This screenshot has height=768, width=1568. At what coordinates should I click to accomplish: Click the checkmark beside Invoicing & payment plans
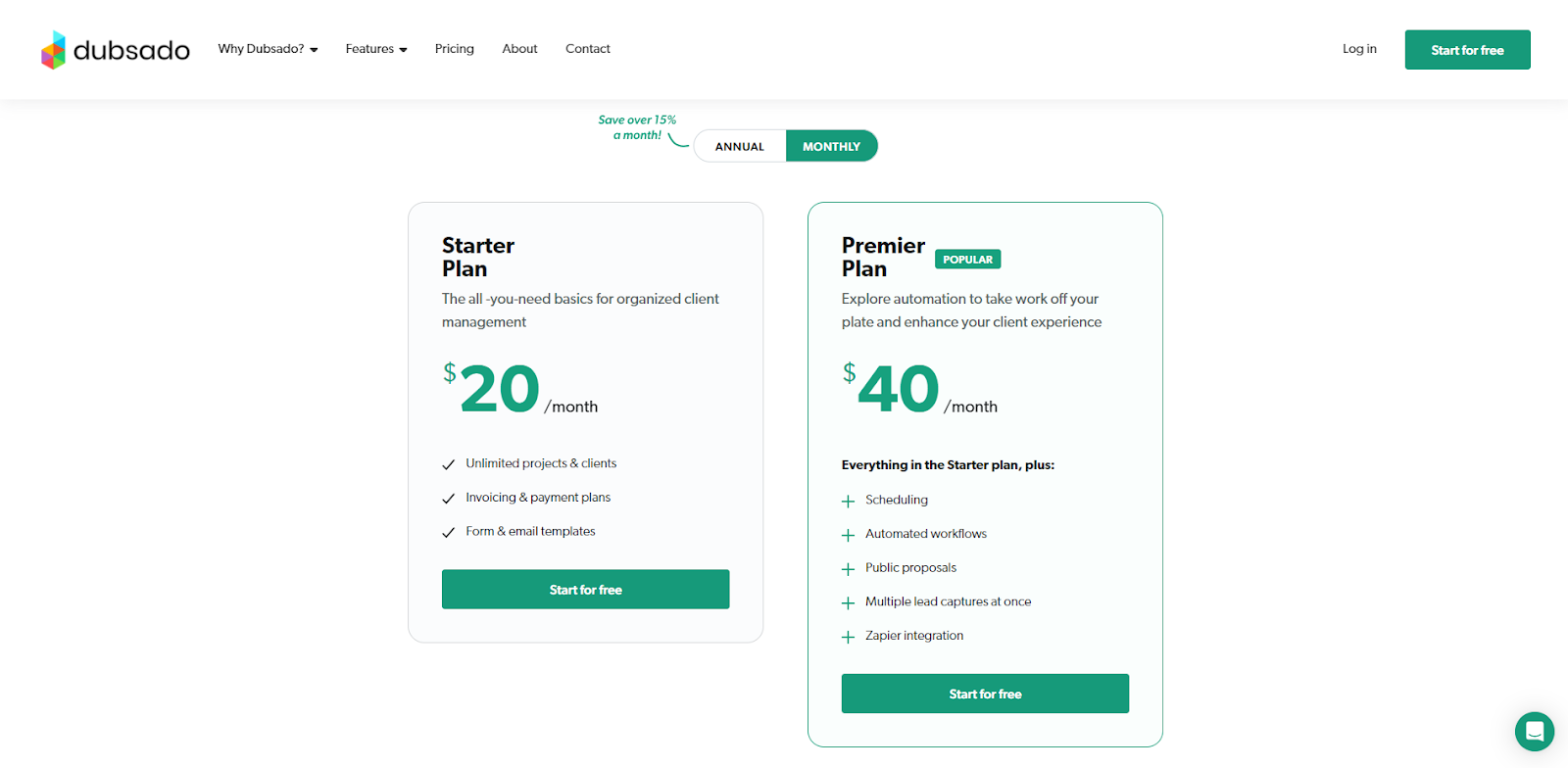[x=449, y=498]
